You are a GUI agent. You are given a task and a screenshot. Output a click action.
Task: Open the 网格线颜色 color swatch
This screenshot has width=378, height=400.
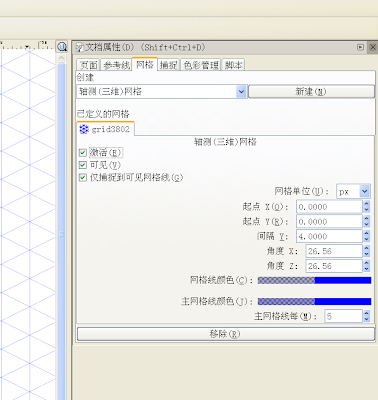(314, 280)
